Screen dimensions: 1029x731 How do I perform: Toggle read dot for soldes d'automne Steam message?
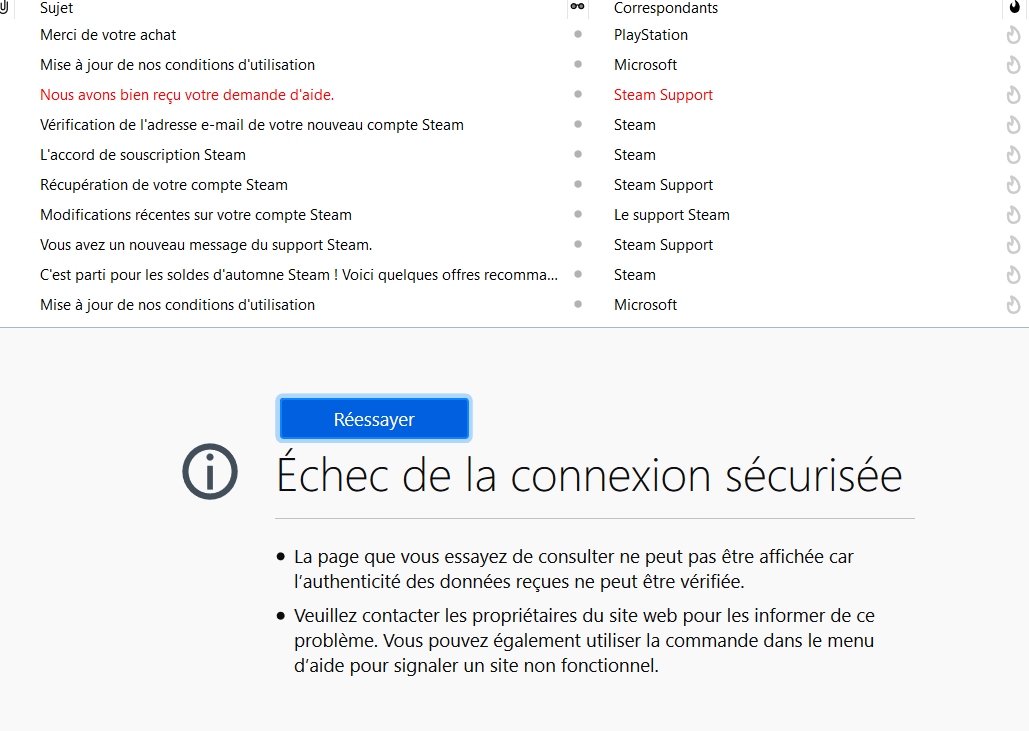click(578, 274)
